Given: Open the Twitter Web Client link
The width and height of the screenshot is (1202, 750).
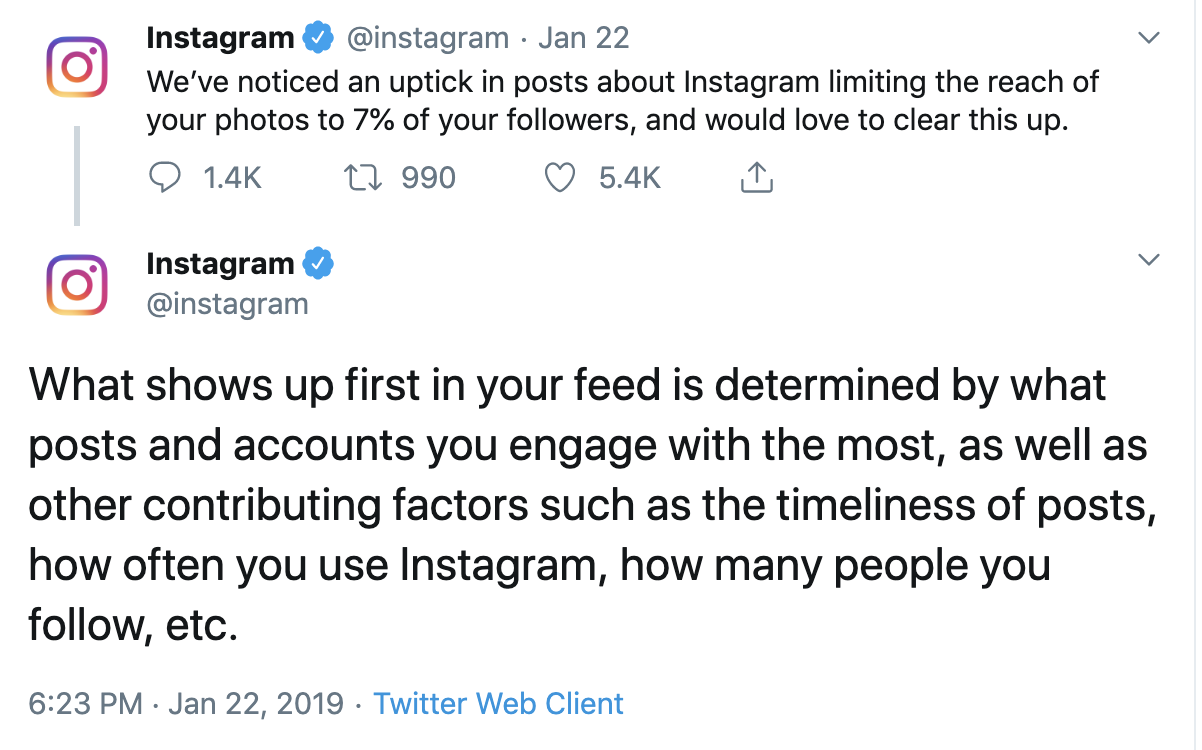Looking at the screenshot, I should coord(498,703).
